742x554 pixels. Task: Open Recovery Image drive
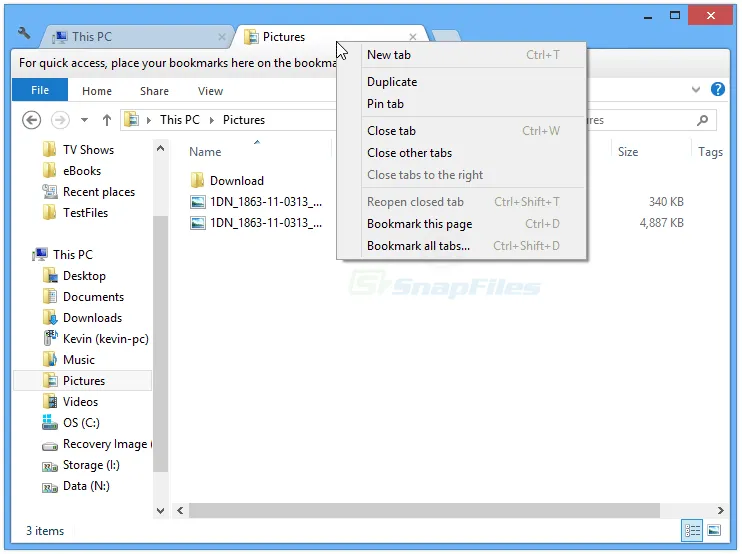point(97,444)
